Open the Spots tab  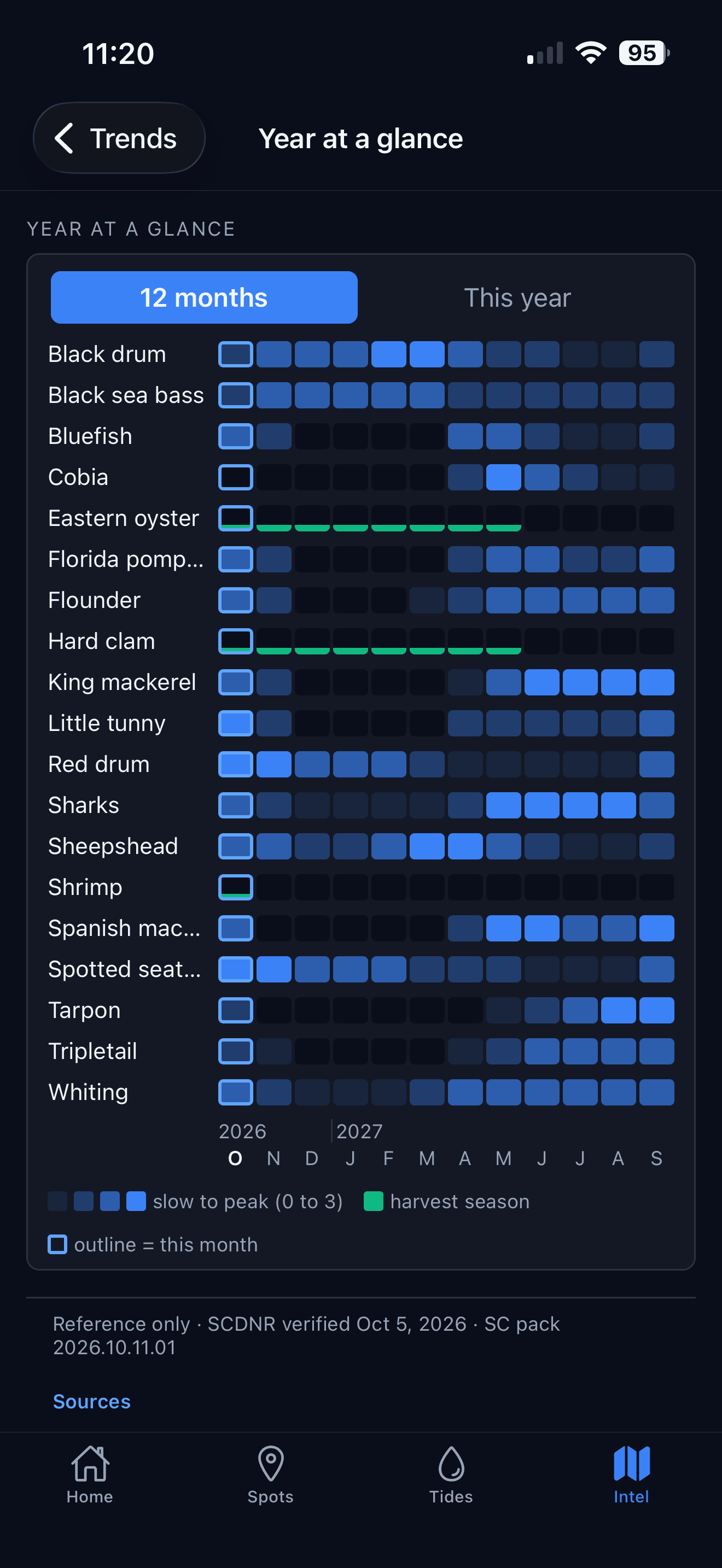click(271, 1475)
